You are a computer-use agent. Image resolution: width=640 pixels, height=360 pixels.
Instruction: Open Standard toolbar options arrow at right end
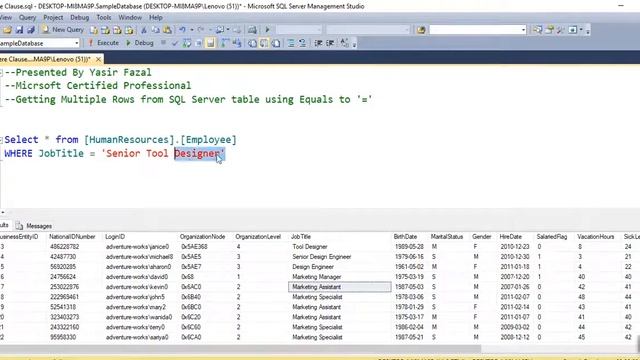588,31
